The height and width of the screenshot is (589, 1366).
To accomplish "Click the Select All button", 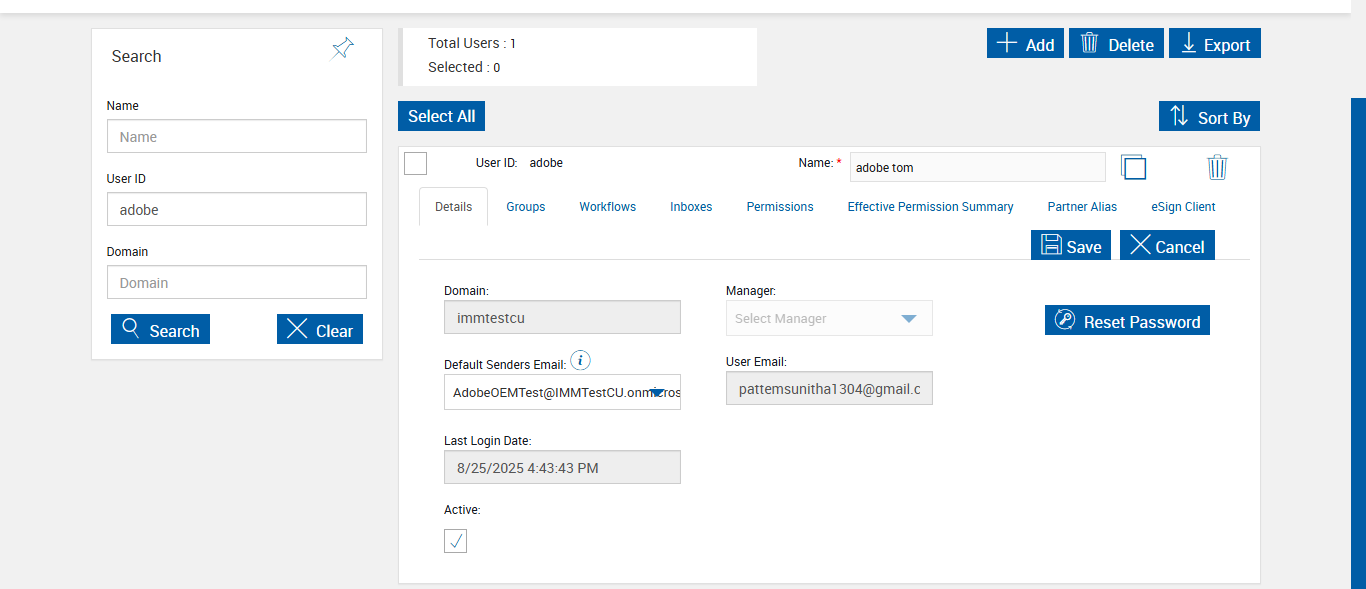I will pos(441,116).
